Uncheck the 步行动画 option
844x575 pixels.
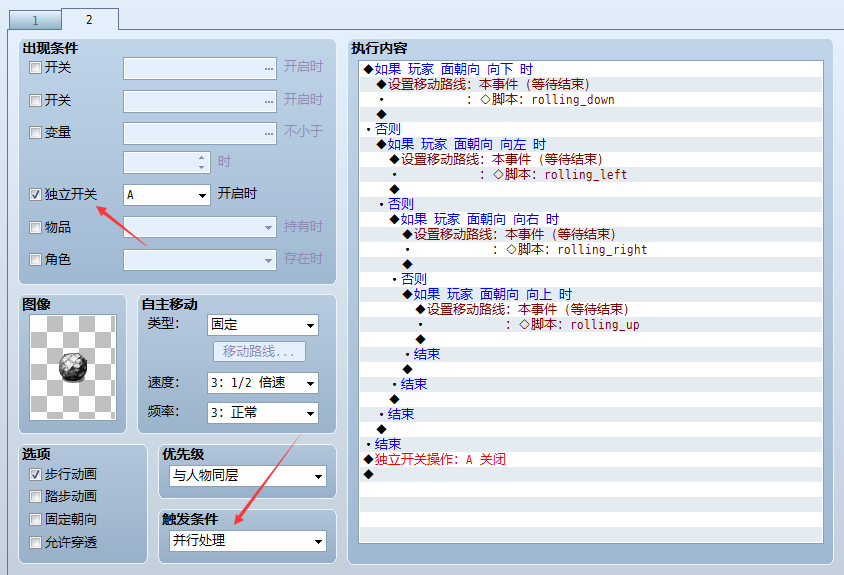(x=36, y=474)
